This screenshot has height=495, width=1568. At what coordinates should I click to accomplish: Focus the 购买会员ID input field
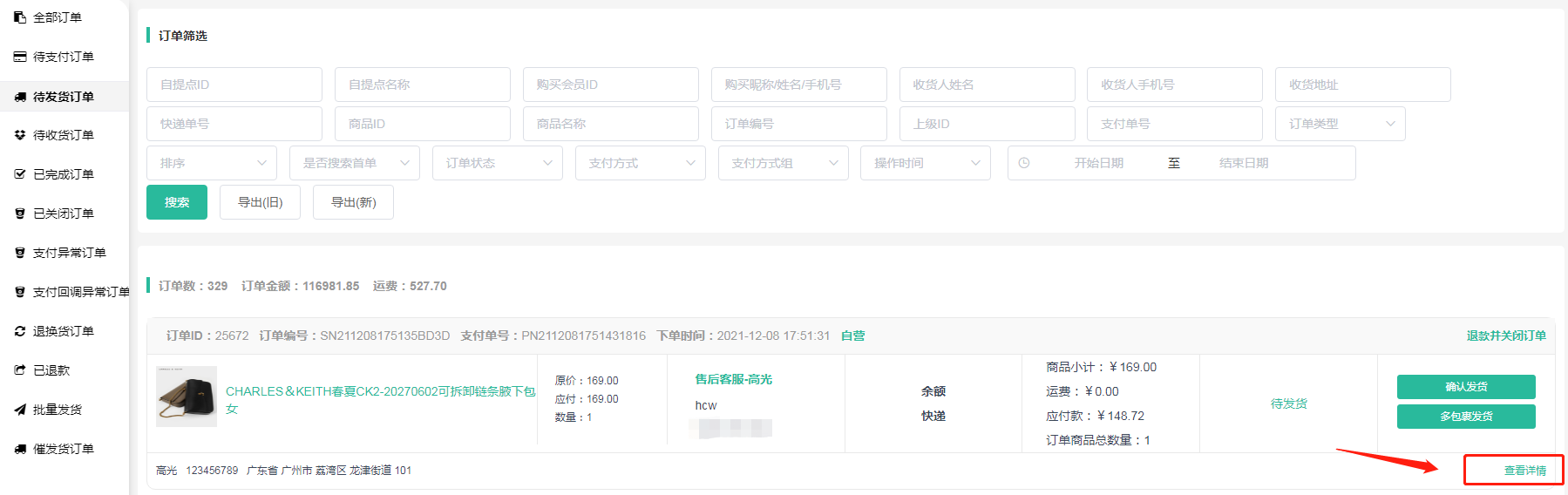click(611, 85)
